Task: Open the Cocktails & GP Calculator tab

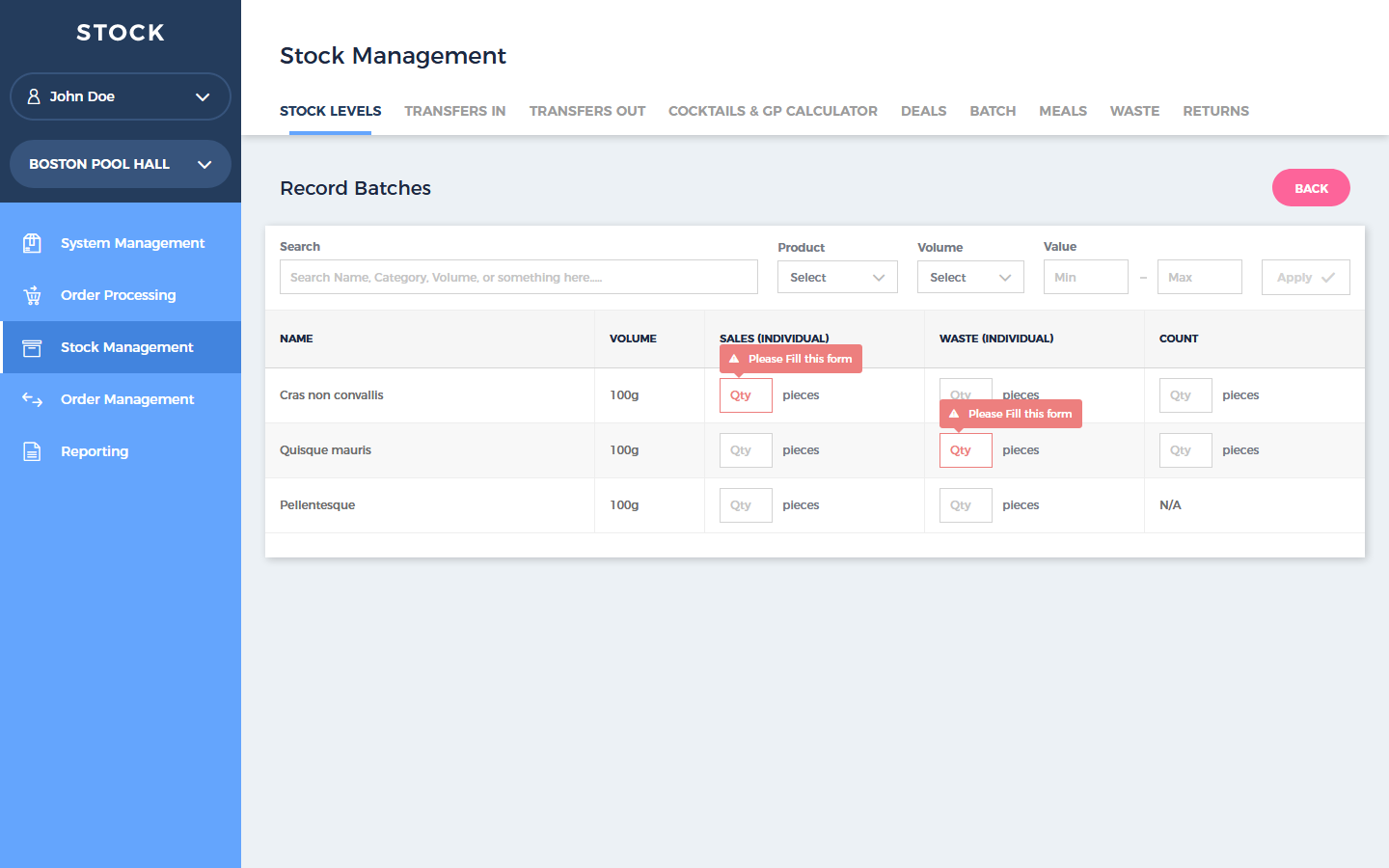Action: tap(773, 111)
